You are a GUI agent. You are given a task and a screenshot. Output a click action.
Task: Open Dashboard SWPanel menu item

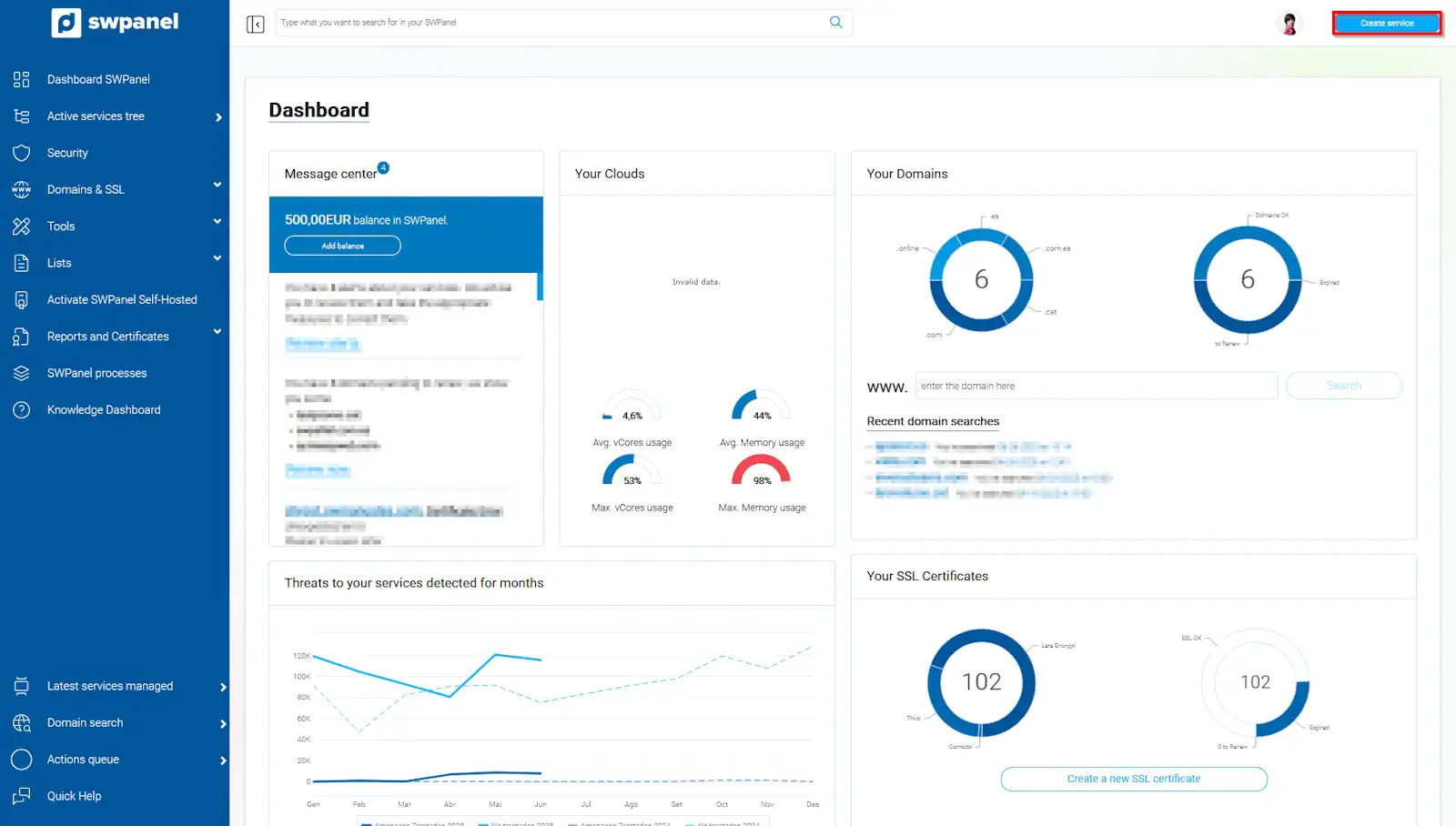click(98, 80)
